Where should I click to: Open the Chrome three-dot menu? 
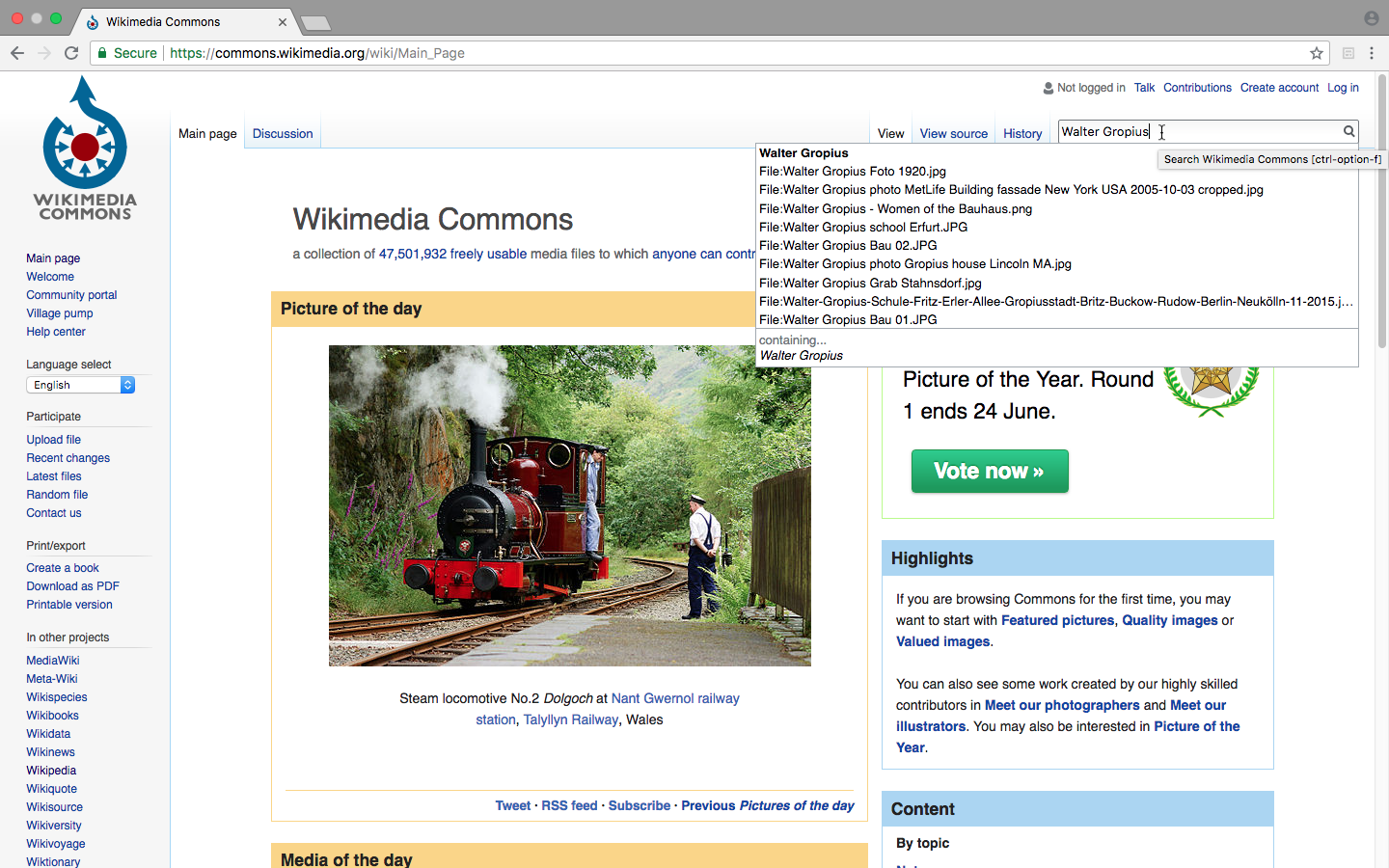pyautogui.click(x=1372, y=53)
